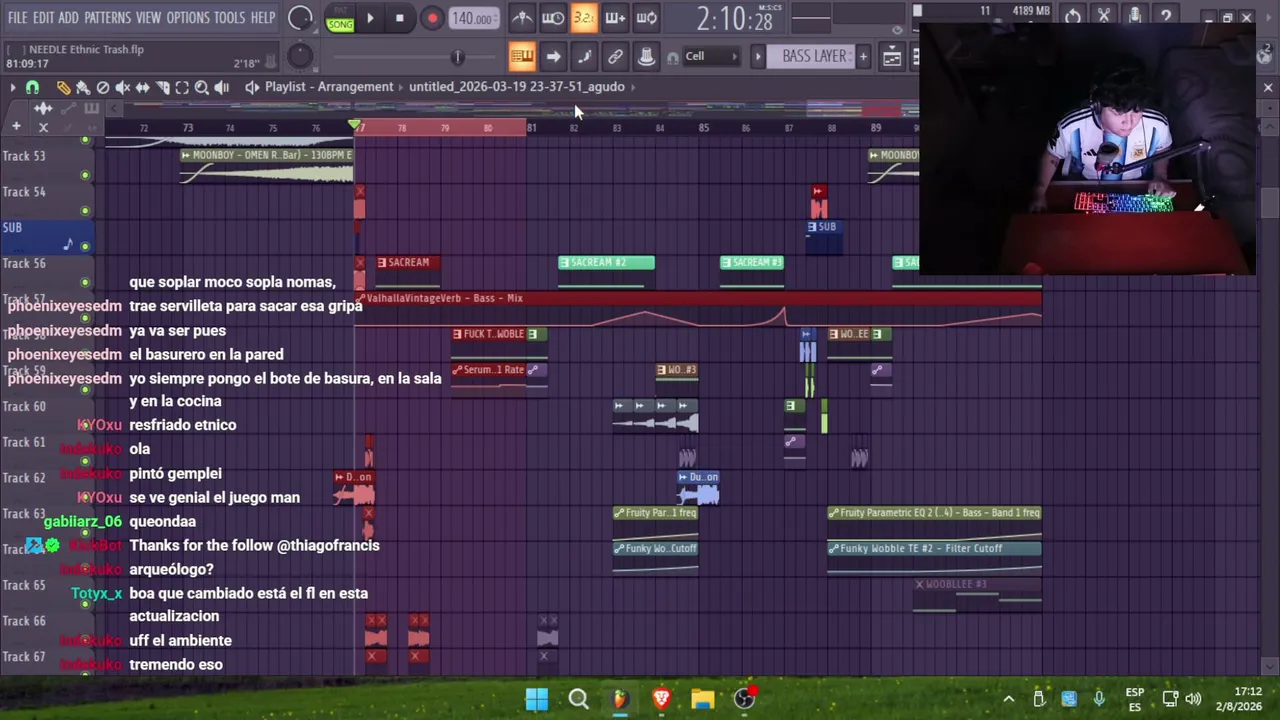
Task: Click the untitled_2026-03-19 clip name breadcrumb
Action: tap(516, 87)
